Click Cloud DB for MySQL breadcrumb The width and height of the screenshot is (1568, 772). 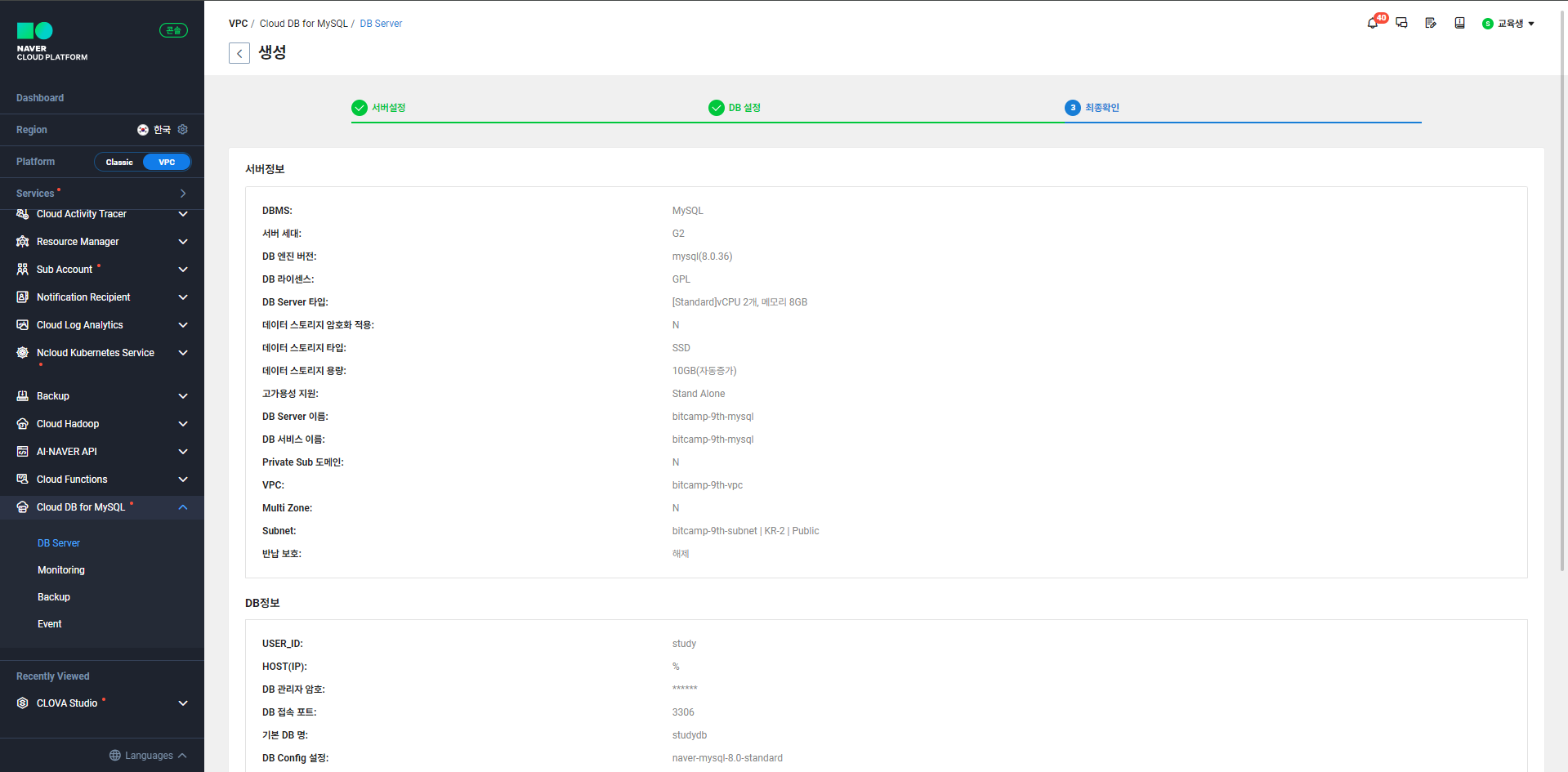point(304,24)
